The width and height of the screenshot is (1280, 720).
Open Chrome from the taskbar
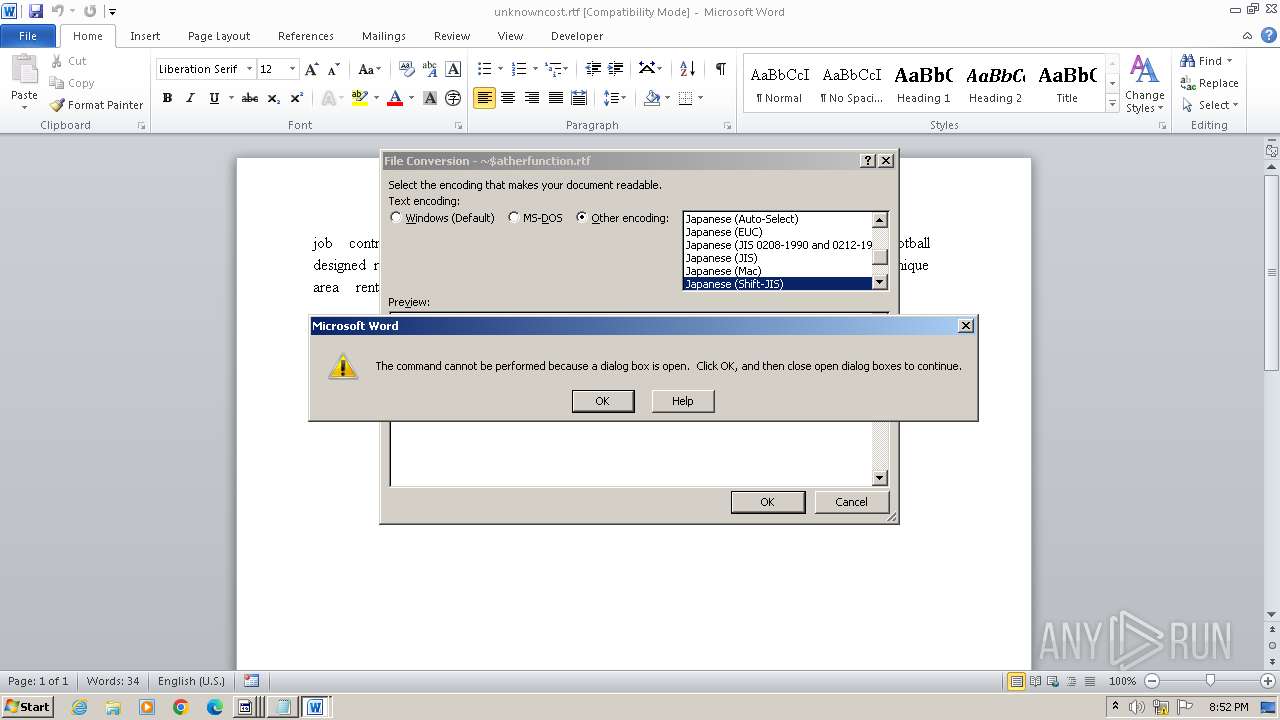(x=181, y=707)
